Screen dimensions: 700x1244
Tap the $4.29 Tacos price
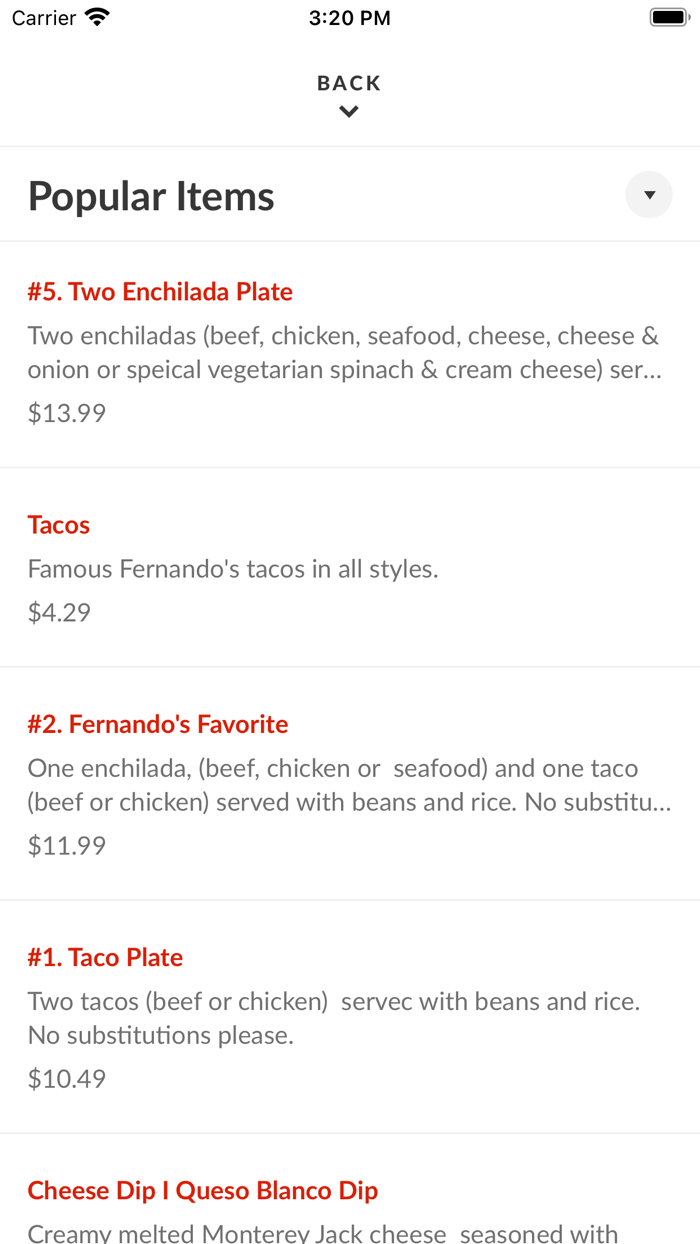tap(59, 612)
